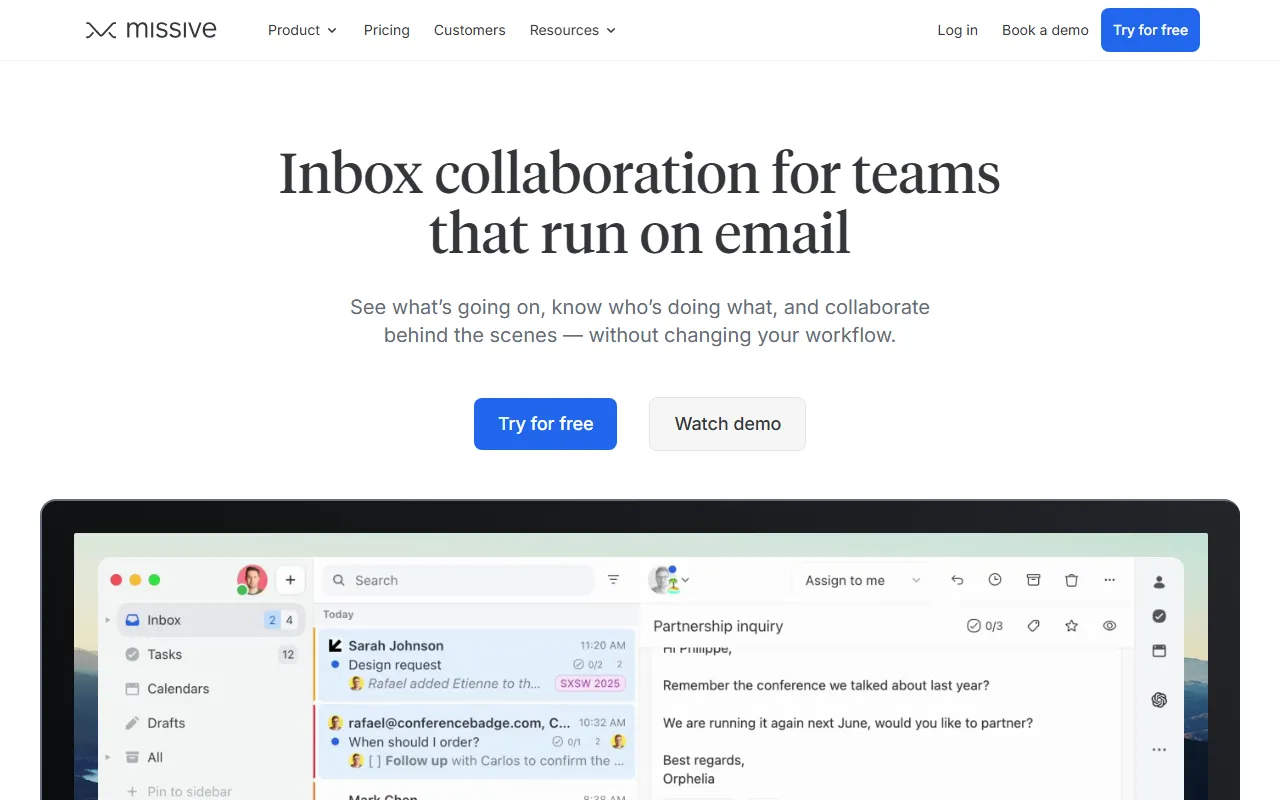Star the Partnership inquiry conversation
Image resolution: width=1280 pixels, height=800 pixels.
[x=1071, y=625]
